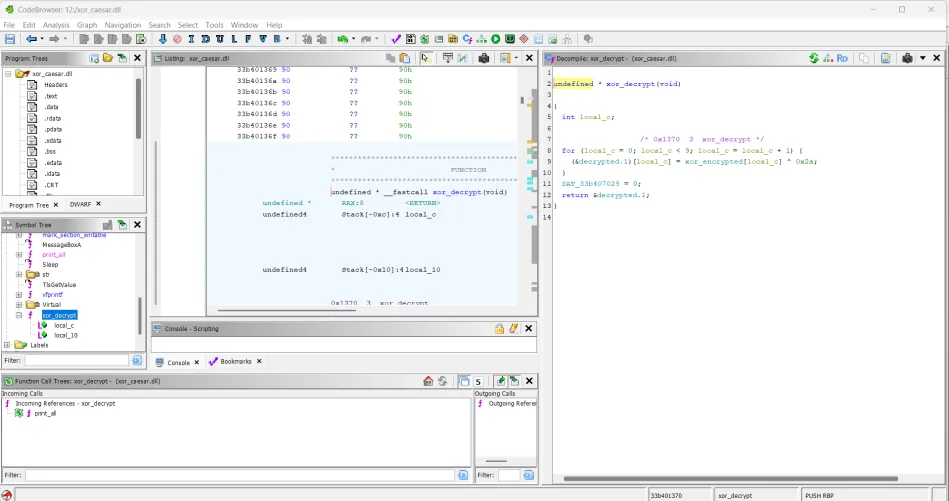Click the home icon in Function Call Trees
949x501 pixels.
point(428,381)
